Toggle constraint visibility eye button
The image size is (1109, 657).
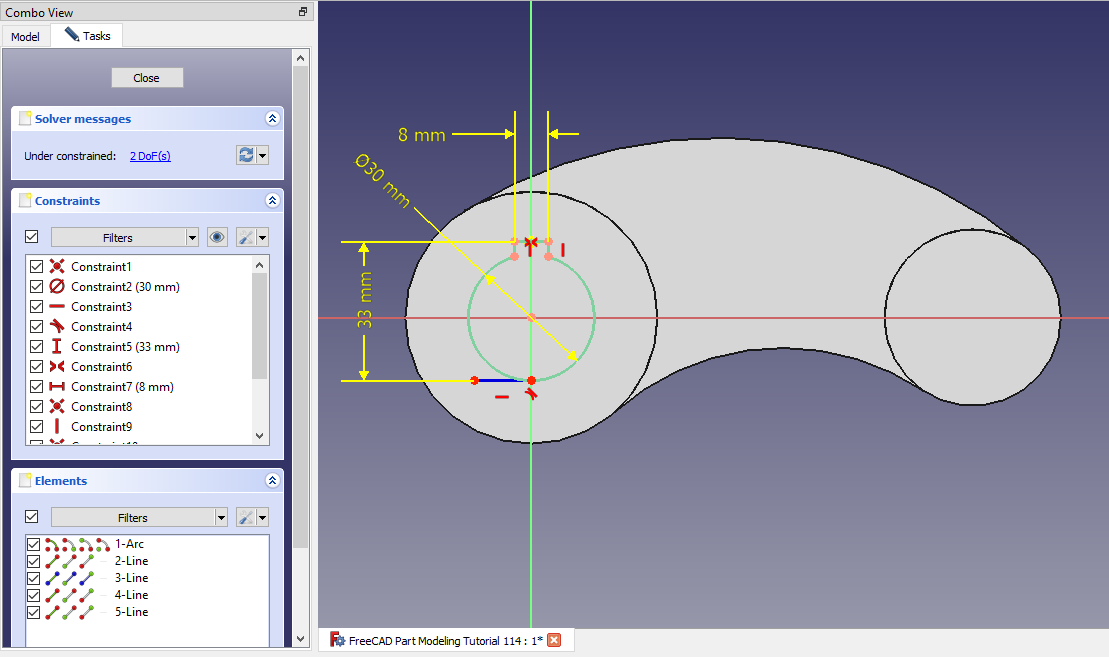pos(217,237)
